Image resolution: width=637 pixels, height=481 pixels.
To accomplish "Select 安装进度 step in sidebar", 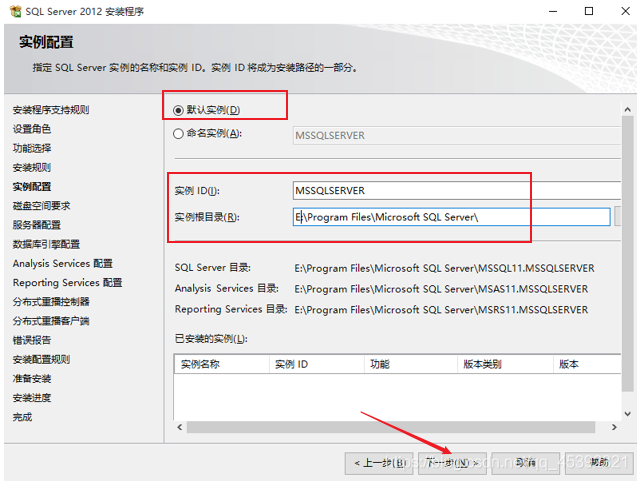I will tap(32, 398).
